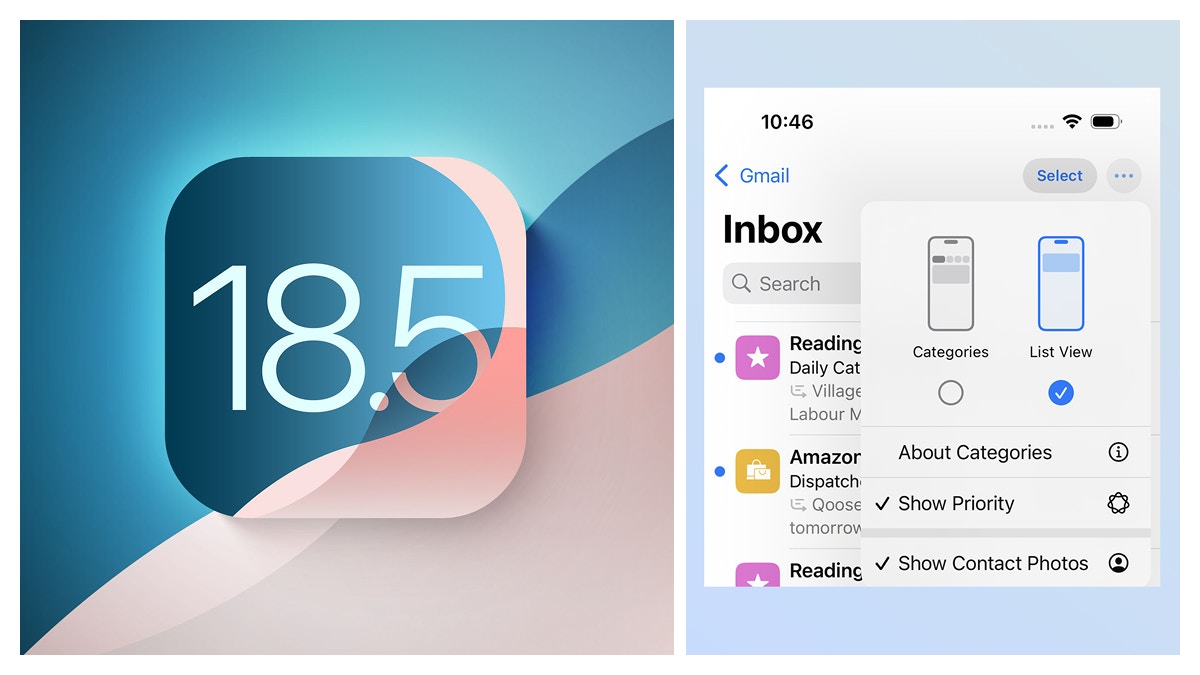This screenshot has width=1200, height=675.
Task: Click the pink star icon beside Daily Cat email
Action: pyautogui.click(x=758, y=357)
